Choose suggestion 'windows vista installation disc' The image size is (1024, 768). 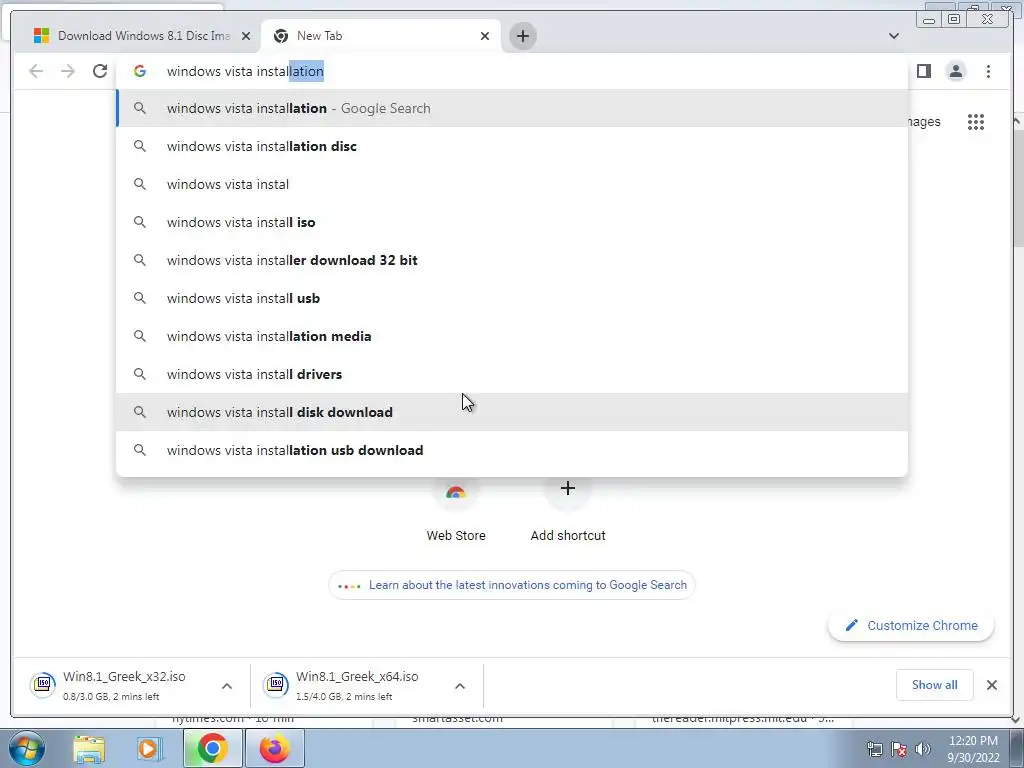512,146
